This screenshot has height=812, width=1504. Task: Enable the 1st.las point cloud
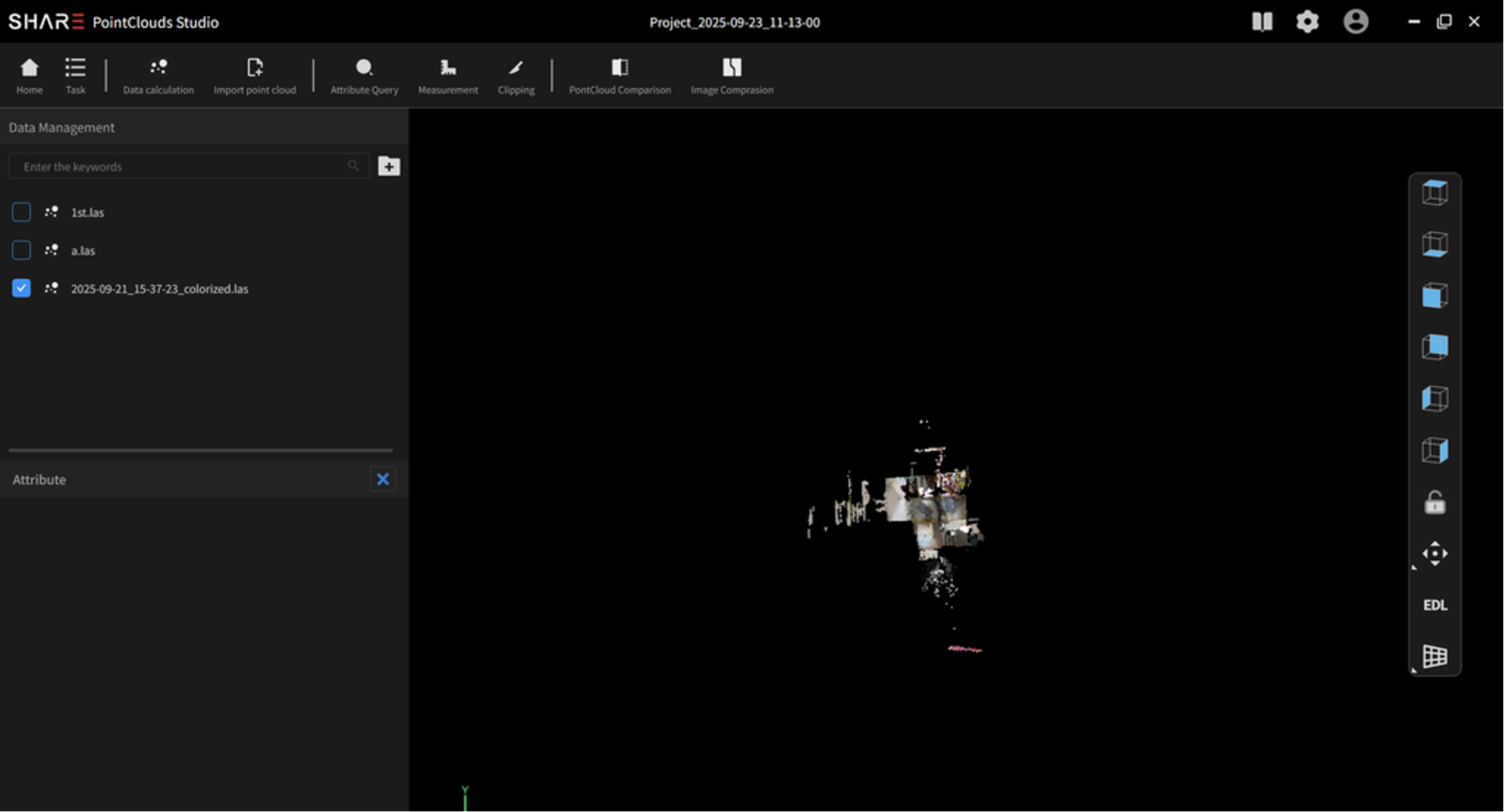pos(21,212)
